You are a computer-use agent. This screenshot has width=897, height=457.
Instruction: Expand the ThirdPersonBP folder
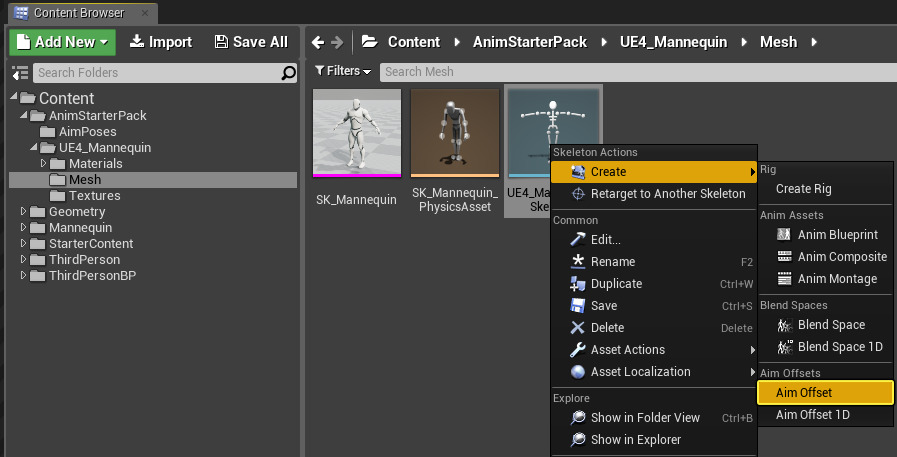(x=25, y=276)
